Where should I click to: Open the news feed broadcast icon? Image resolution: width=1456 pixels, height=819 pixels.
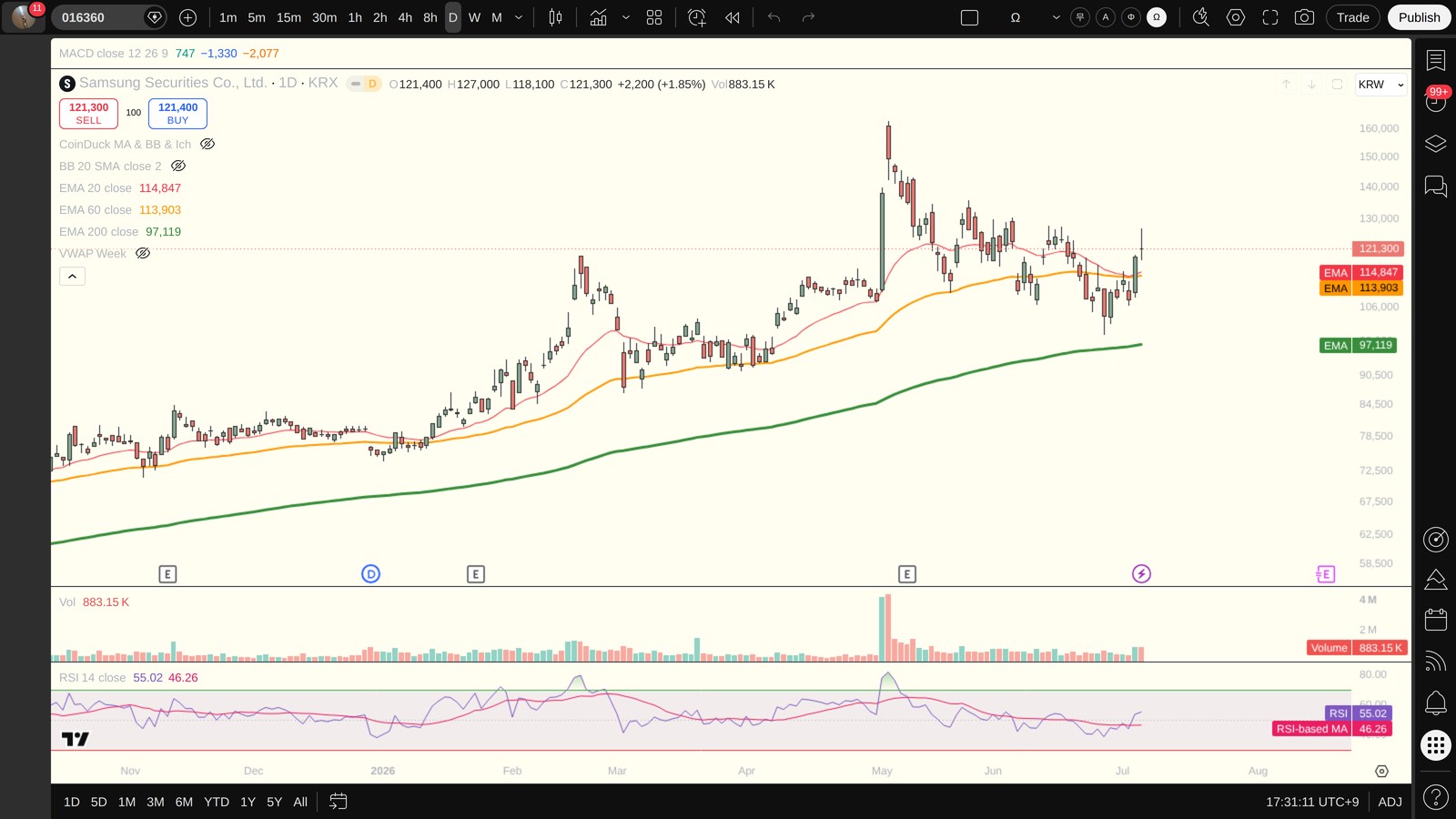coord(1436,662)
